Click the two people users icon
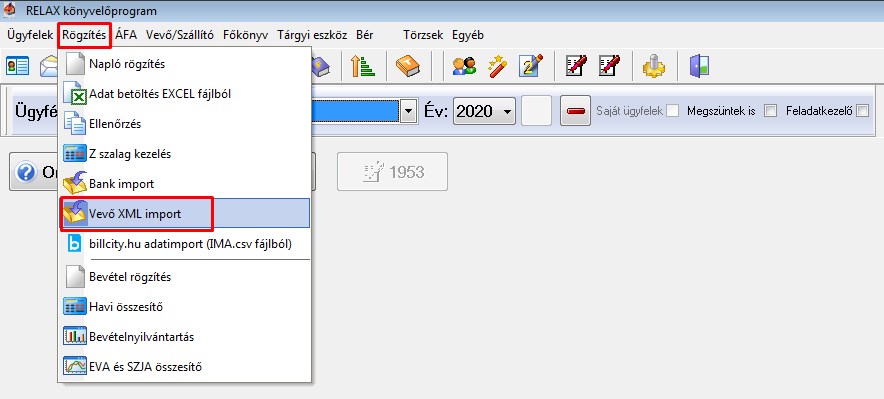This screenshot has height=399, width=884. 464,66
